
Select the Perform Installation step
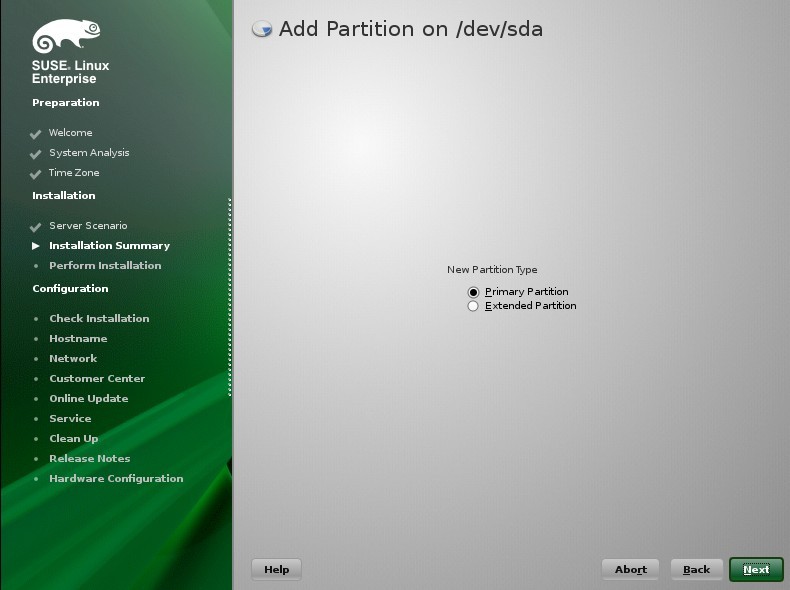105,266
